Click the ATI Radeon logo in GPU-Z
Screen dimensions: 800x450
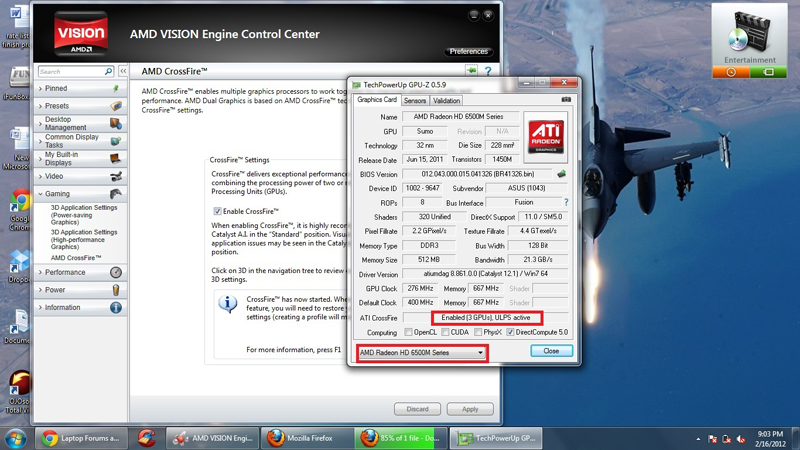pyautogui.click(x=545, y=137)
